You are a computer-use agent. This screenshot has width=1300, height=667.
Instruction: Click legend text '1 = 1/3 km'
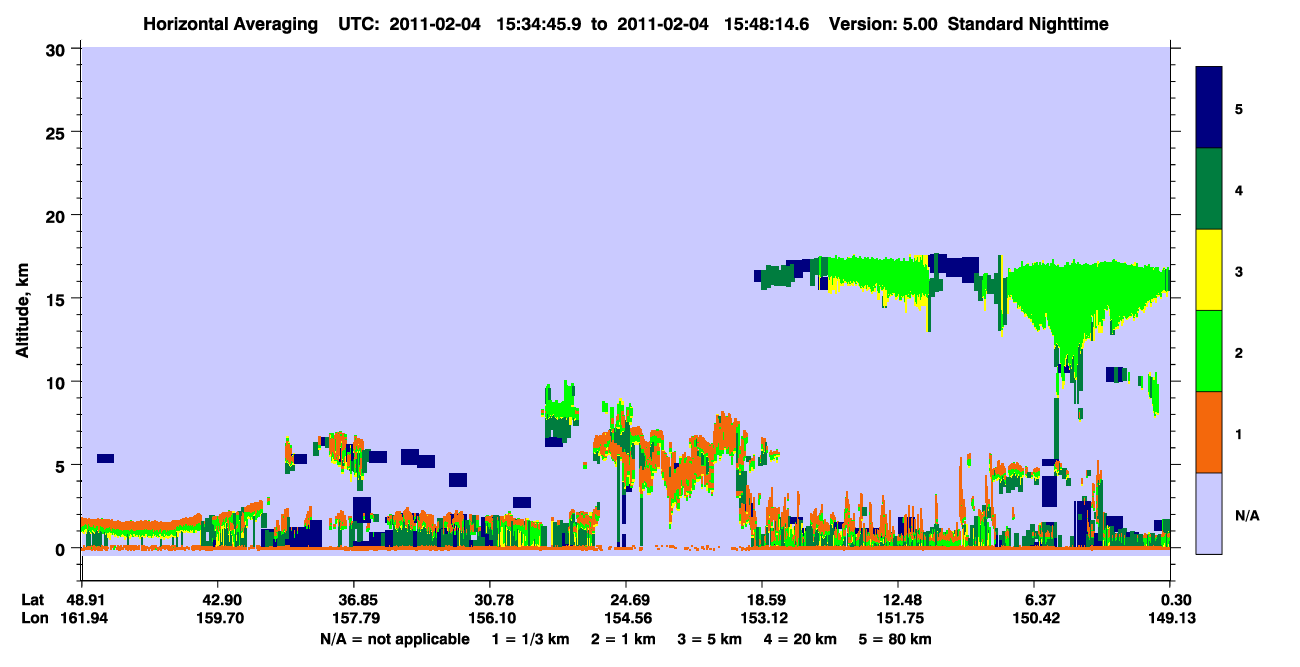pos(529,639)
